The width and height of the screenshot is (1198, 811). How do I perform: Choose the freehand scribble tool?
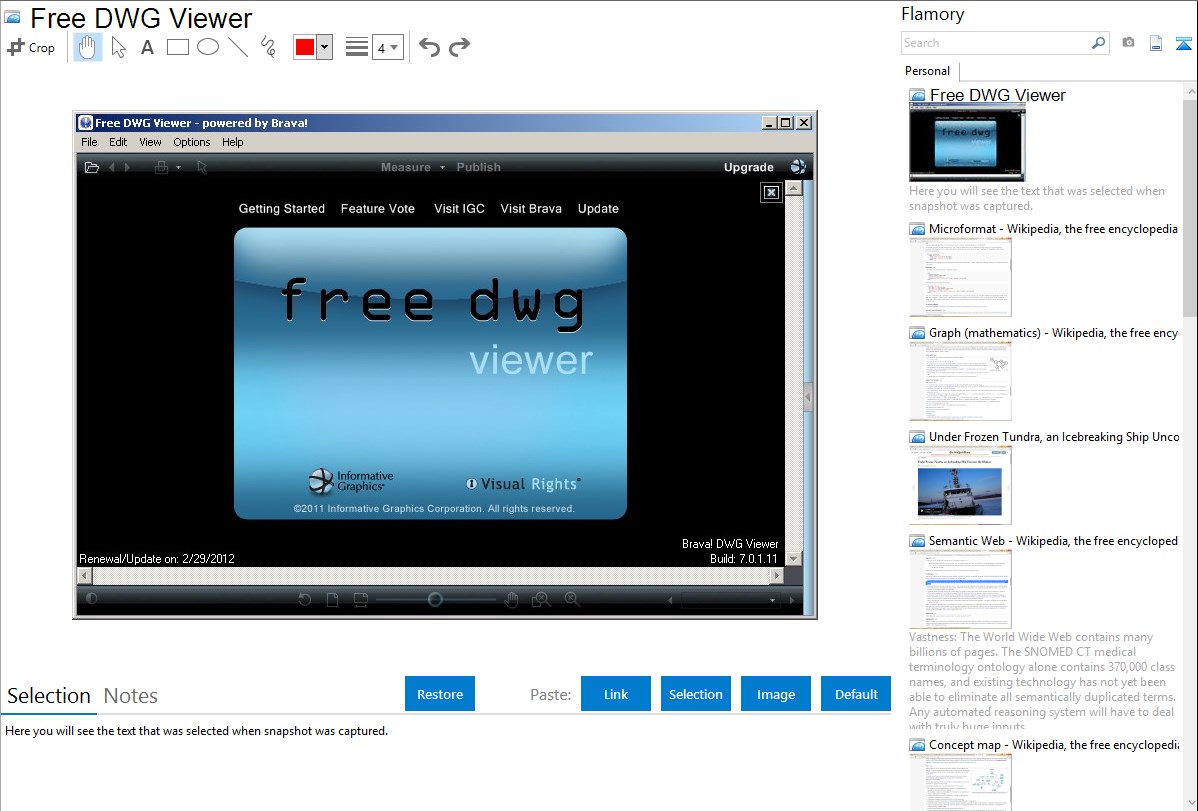pyautogui.click(x=268, y=47)
